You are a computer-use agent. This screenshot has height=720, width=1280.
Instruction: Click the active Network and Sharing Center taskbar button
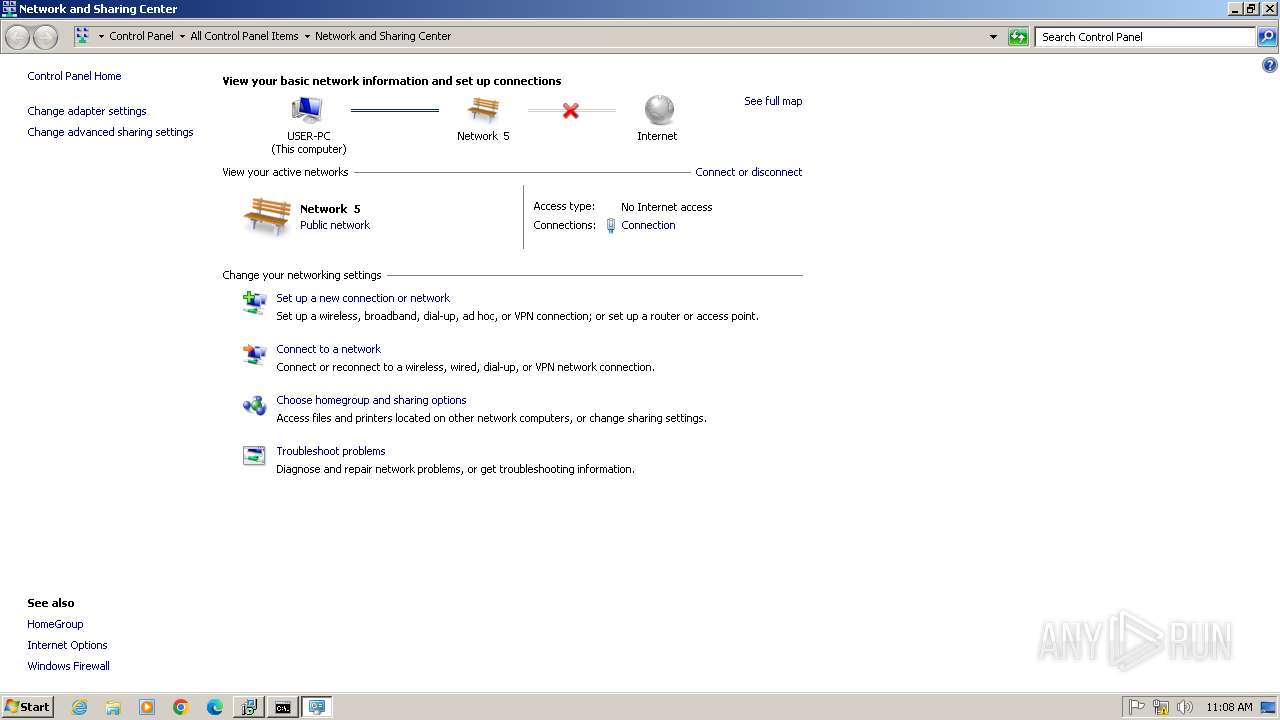(x=317, y=707)
